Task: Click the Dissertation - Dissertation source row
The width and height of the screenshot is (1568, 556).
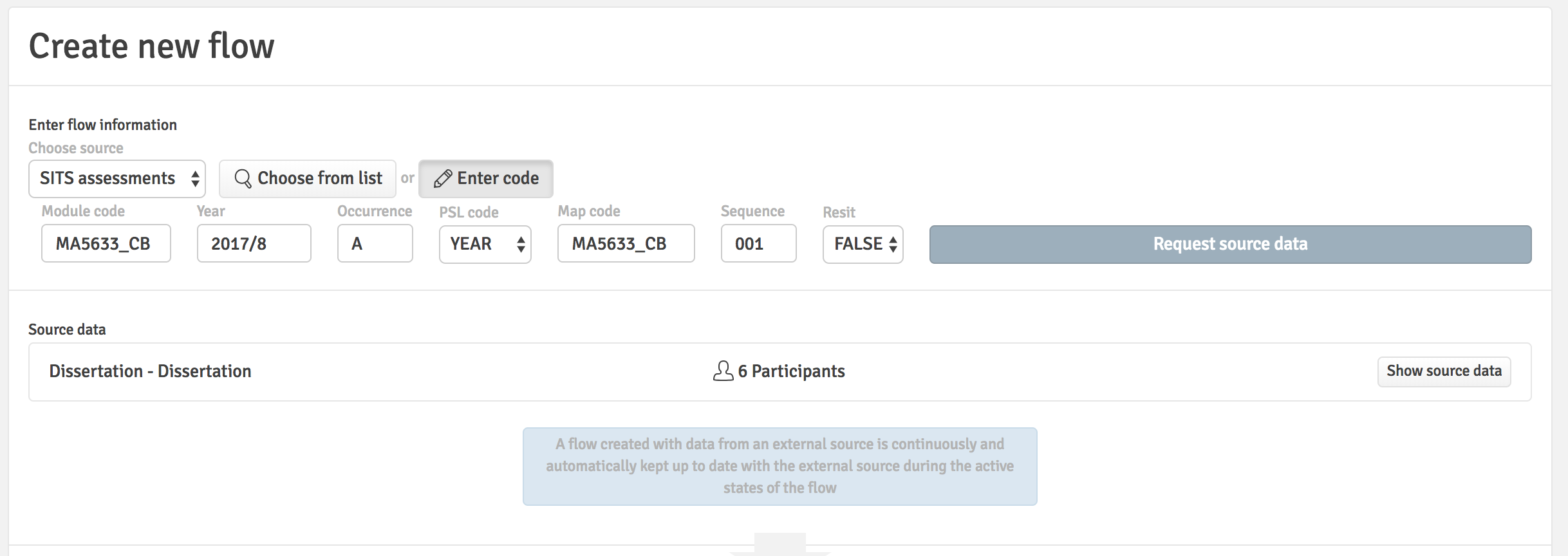Action: click(780, 372)
